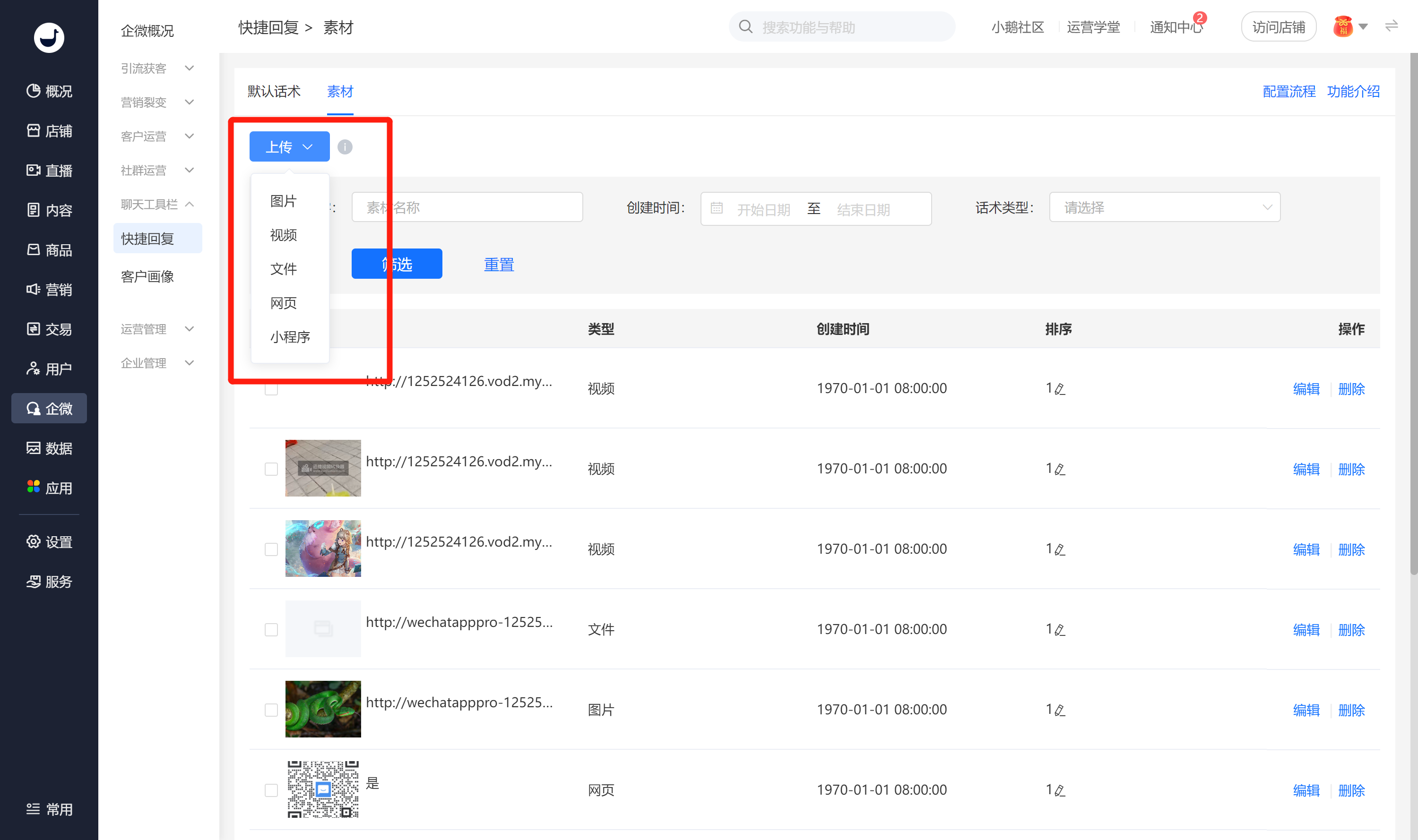
Task: Open 应用 colorful apps icon in sidebar
Action: tap(34, 487)
